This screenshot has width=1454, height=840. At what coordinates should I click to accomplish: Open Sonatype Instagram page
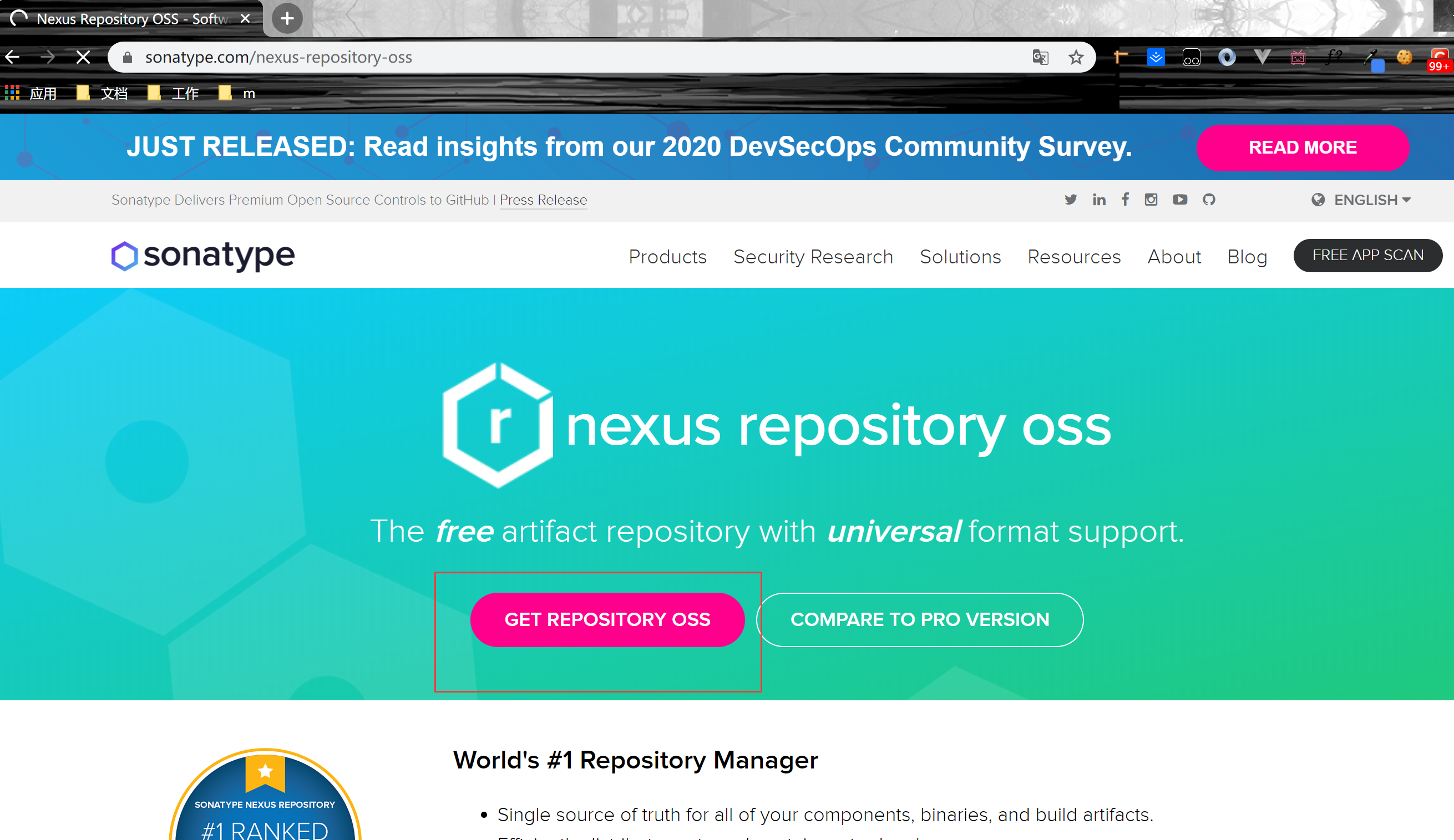pos(1151,200)
